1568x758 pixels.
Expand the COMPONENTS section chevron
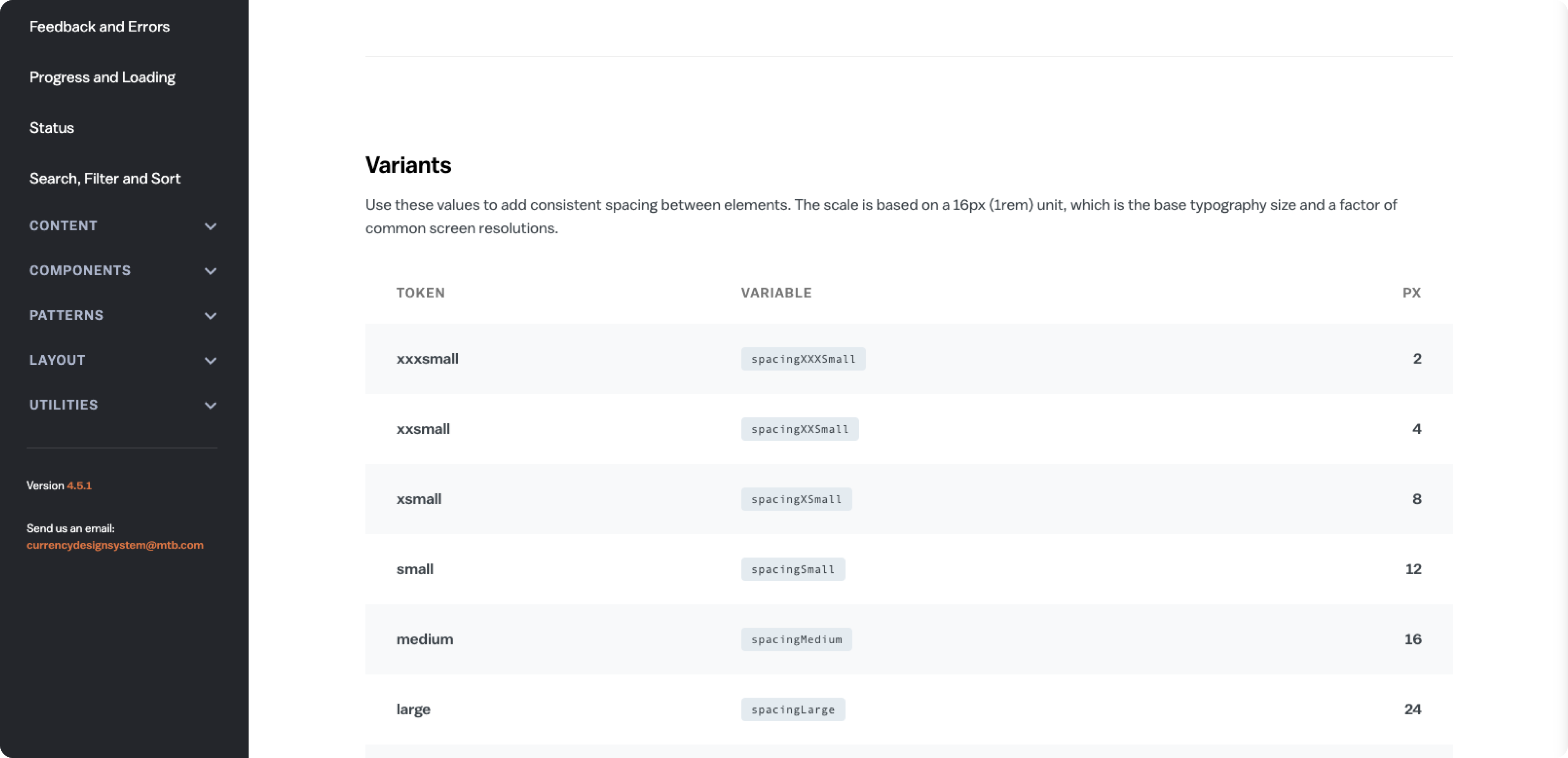click(x=210, y=271)
